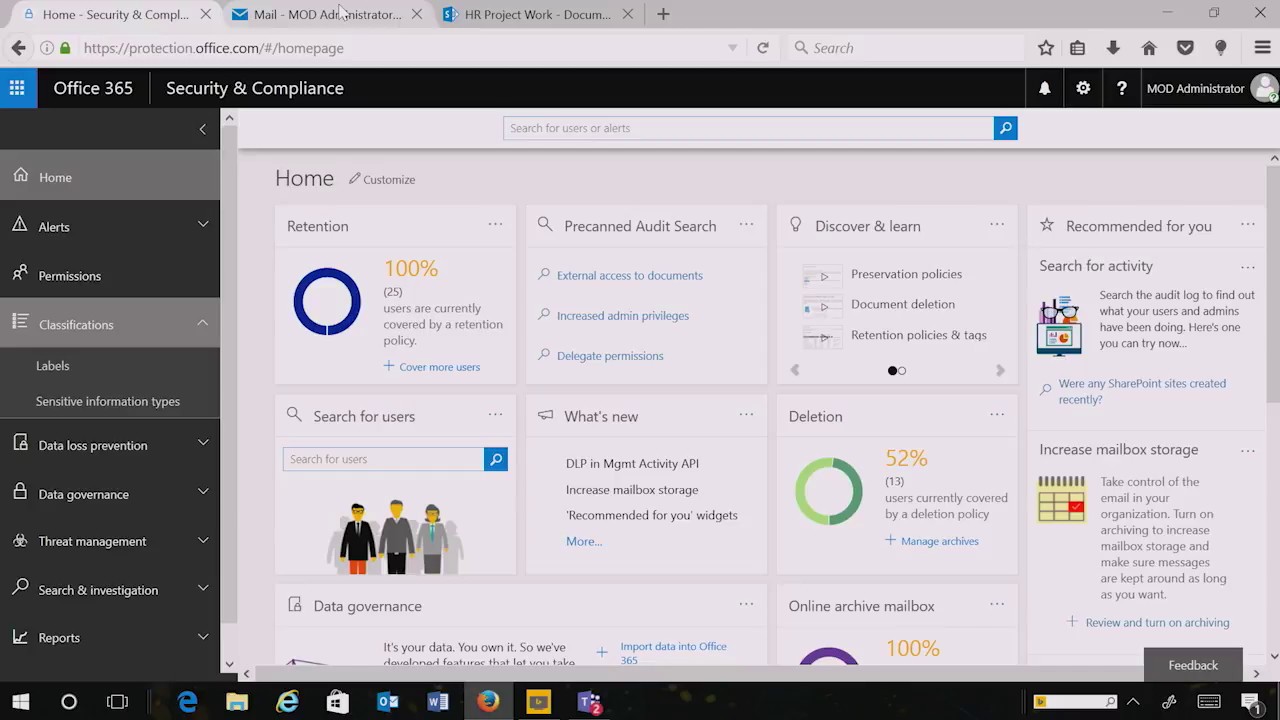Image resolution: width=1280 pixels, height=720 pixels.
Task: Go to Firefox home page icon
Action: tap(1149, 48)
